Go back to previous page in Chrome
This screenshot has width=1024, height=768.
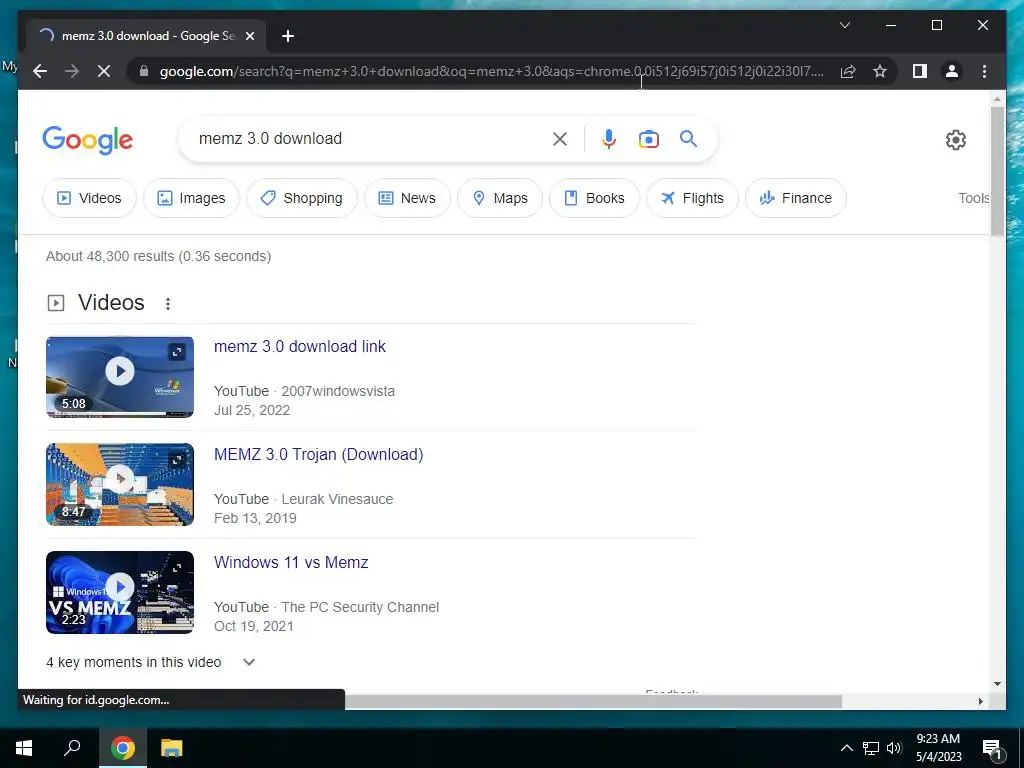pos(40,71)
